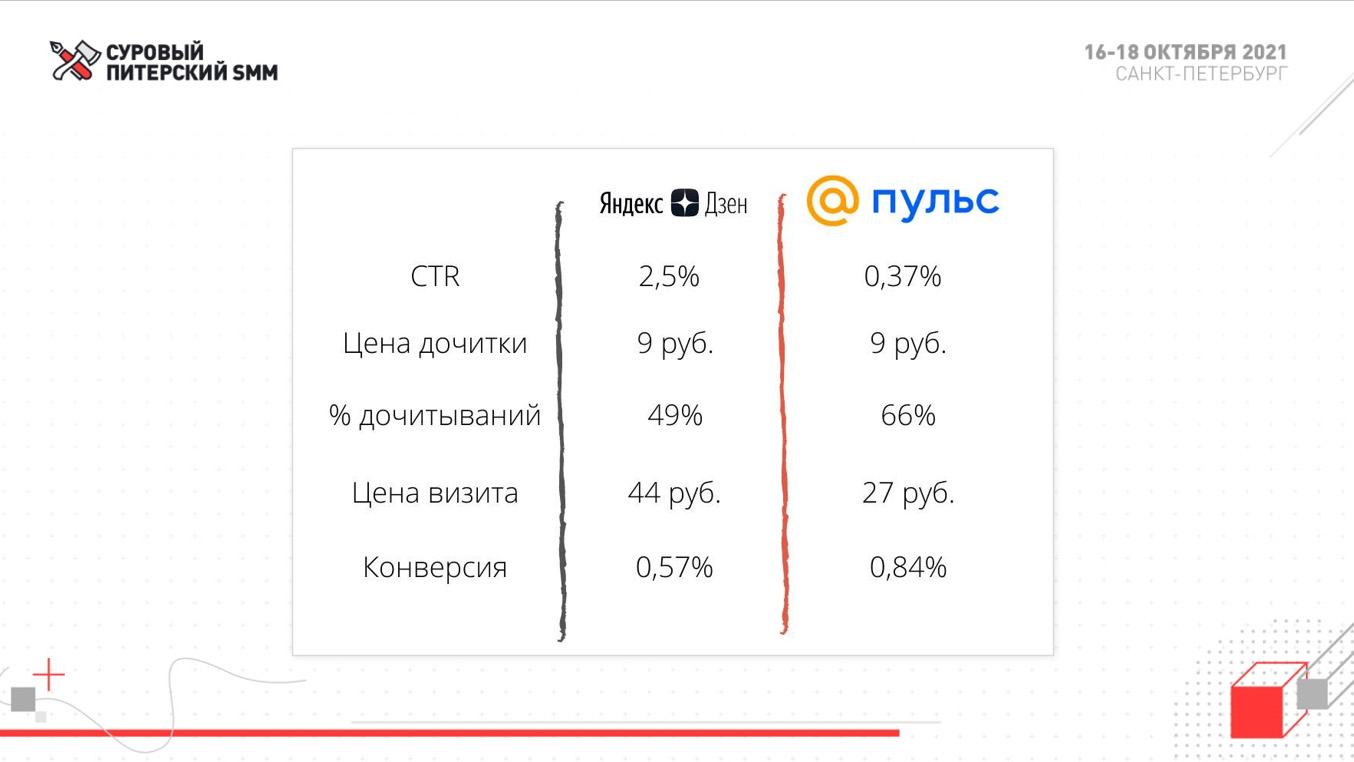Click the Yandex Zen star icon
Screen dimensions: 1354x762
click(684, 203)
